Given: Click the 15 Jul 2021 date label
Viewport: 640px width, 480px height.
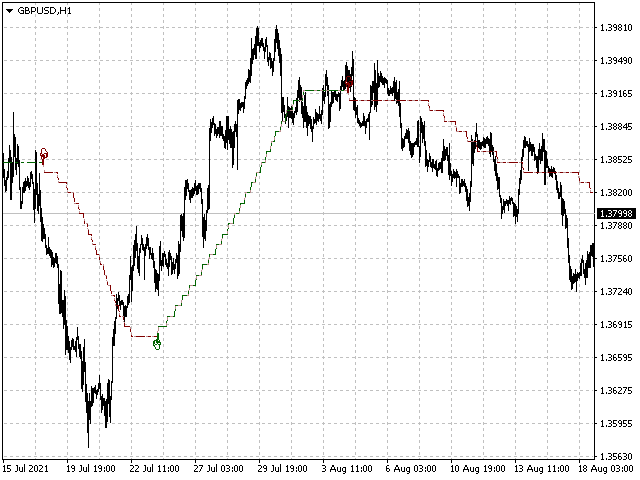Looking at the screenshot, I should 26,469.
